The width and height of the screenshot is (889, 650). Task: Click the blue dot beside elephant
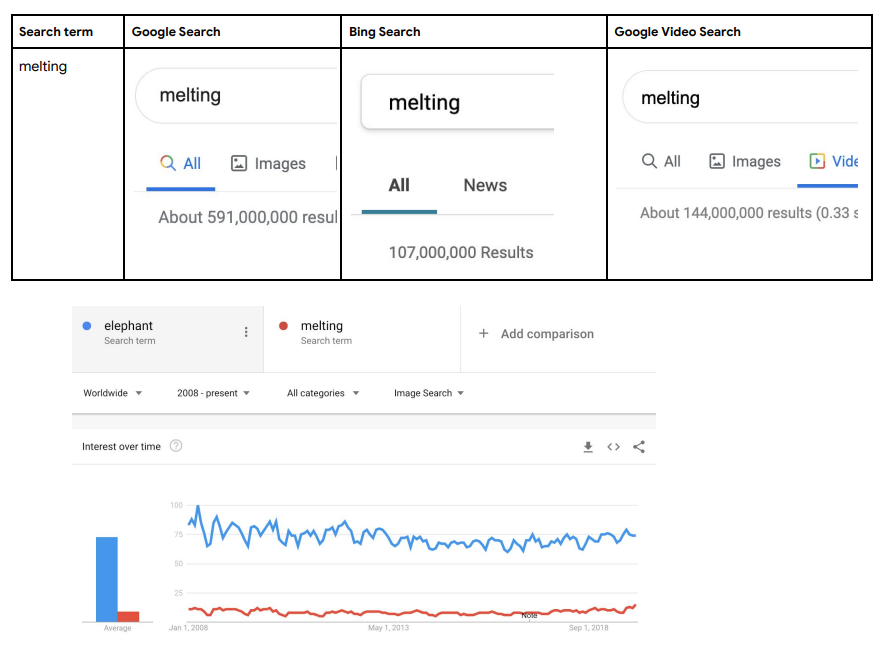pyautogui.click(x=88, y=326)
